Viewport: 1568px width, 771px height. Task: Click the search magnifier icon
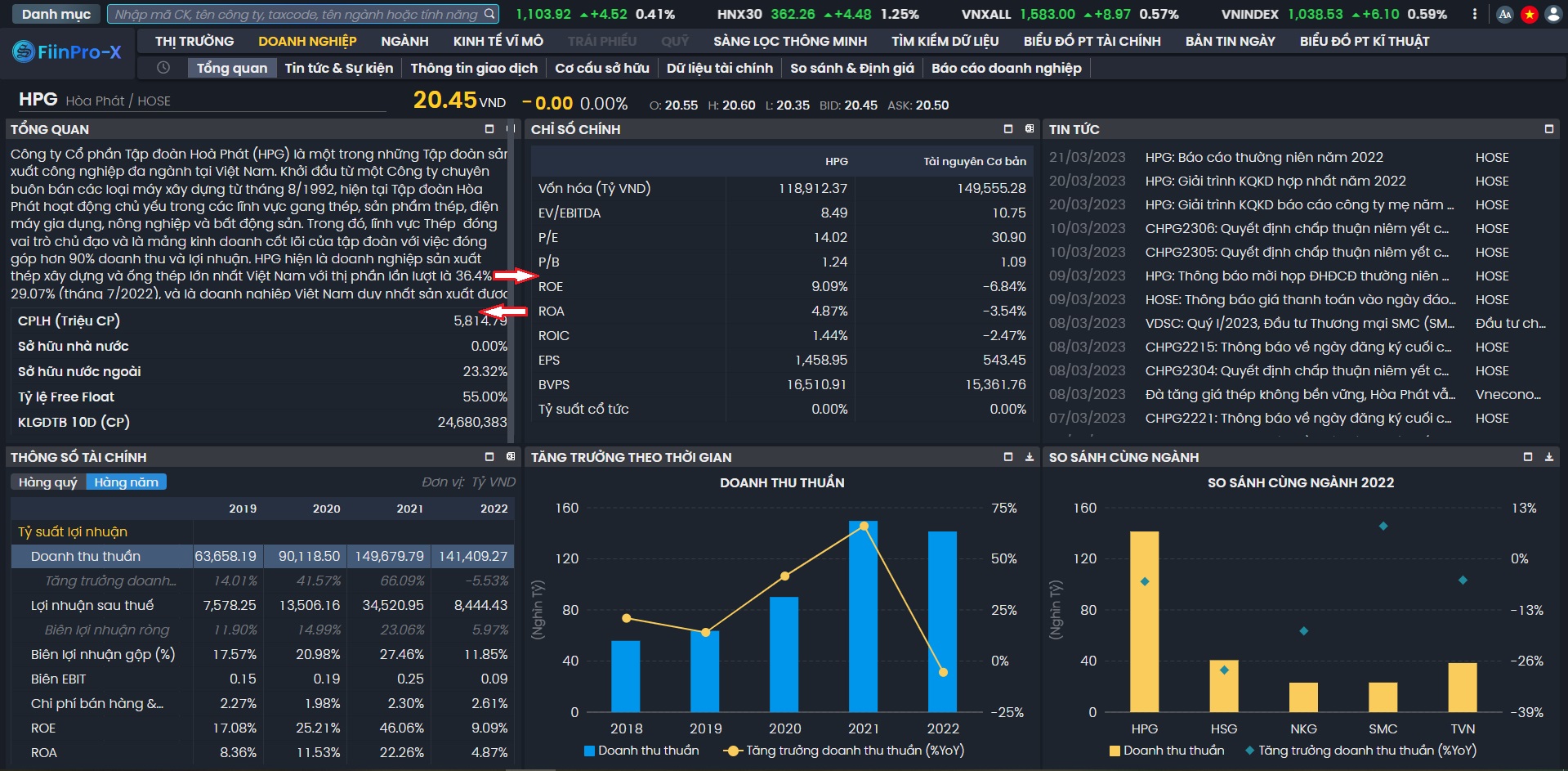point(489,14)
